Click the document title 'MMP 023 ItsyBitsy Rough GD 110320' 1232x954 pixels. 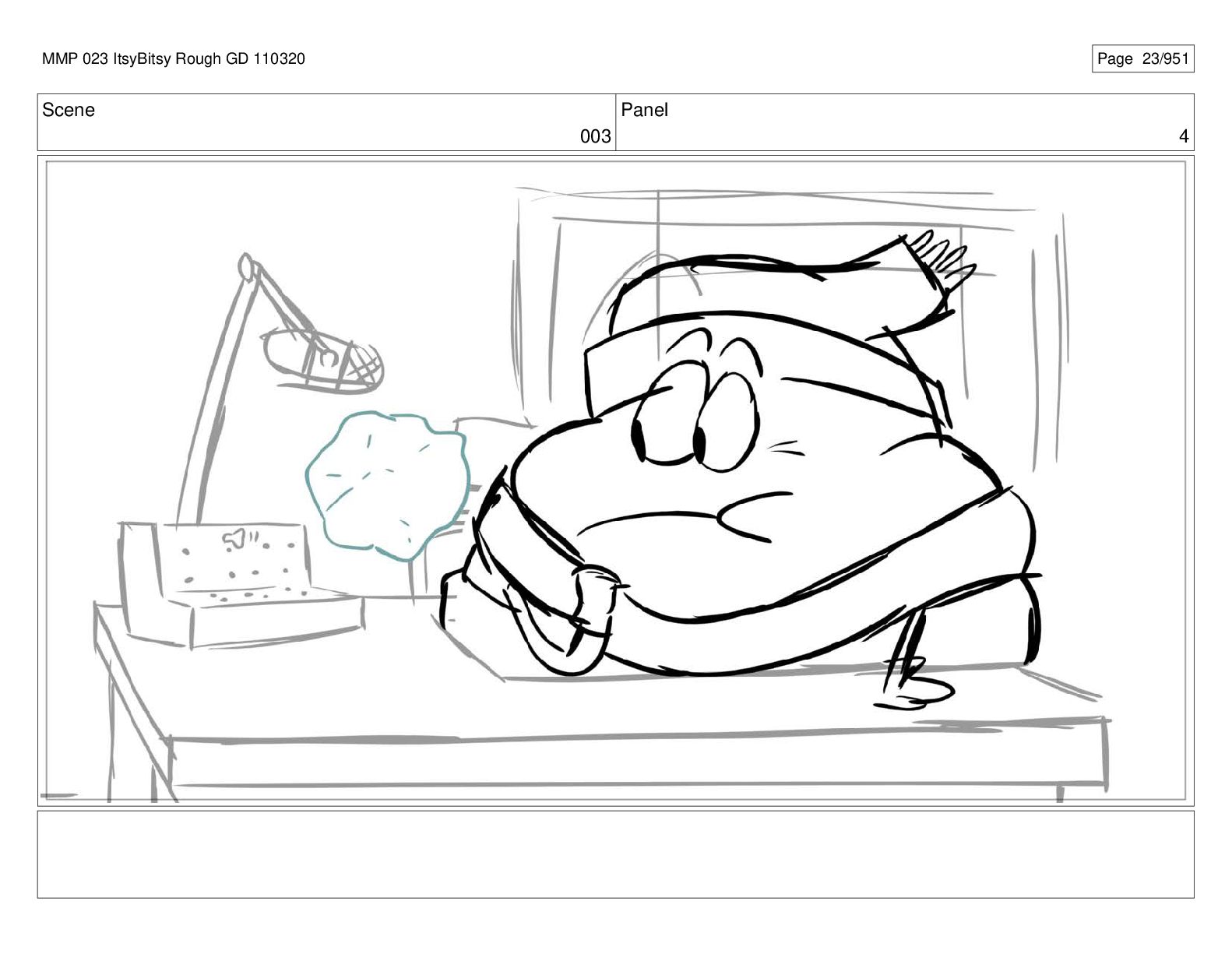pyautogui.click(x=174, y=58)
